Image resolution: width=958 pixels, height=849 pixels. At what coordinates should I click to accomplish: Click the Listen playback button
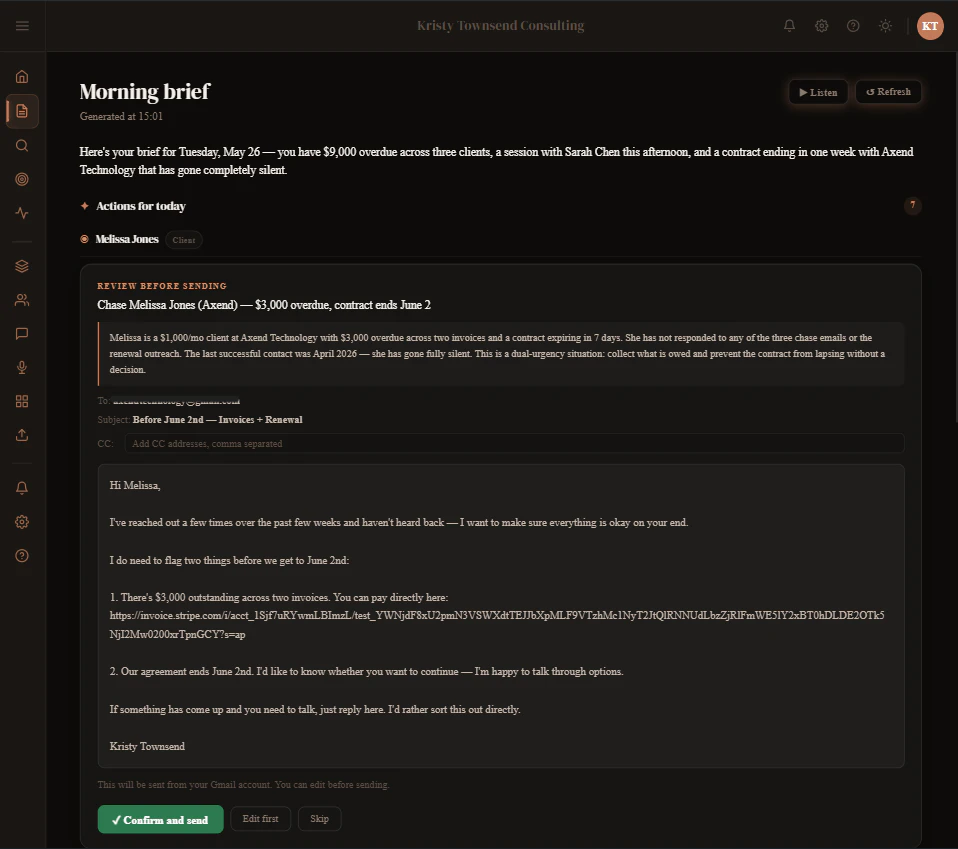(818, 92)
